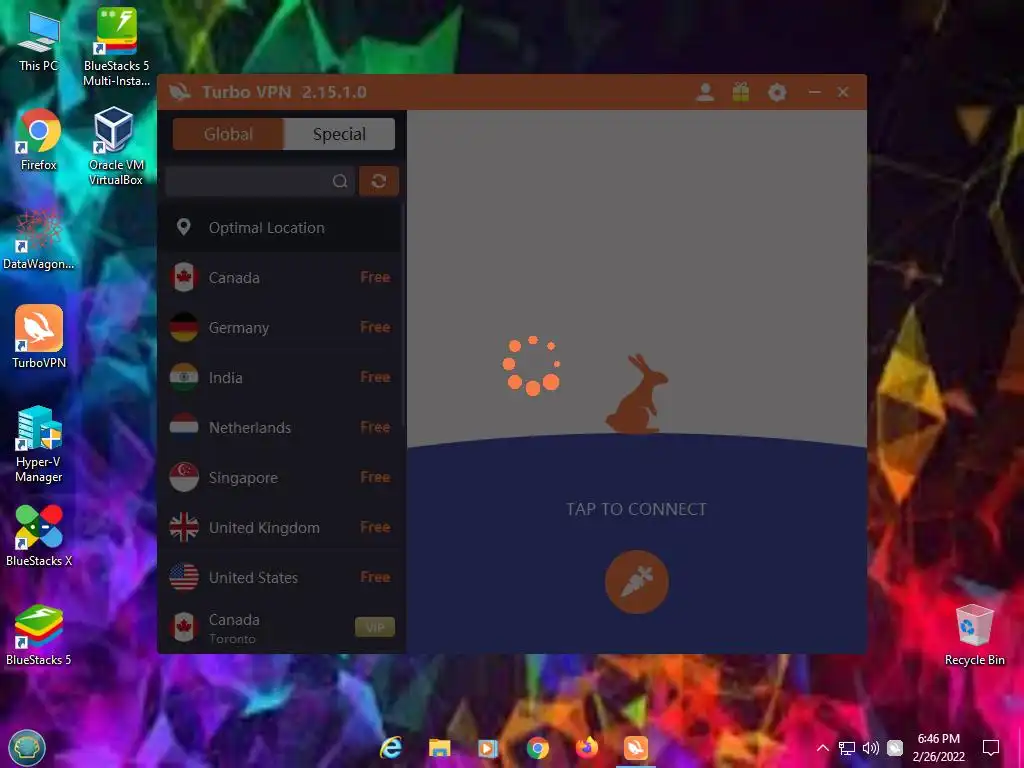Click the United States flag icon
Image resolution: width=1024 pixels, height=768 pixels.
click(x=184, y=577)
